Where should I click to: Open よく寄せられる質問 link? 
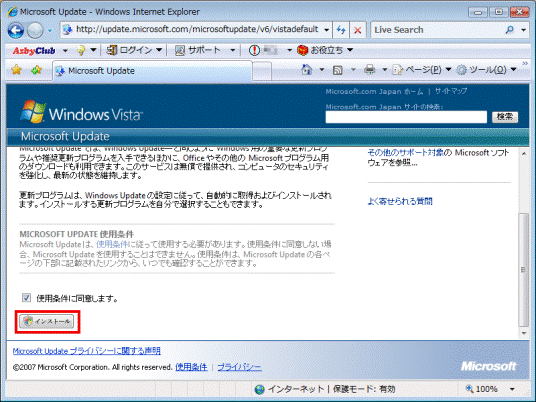[x=400, y=201]
